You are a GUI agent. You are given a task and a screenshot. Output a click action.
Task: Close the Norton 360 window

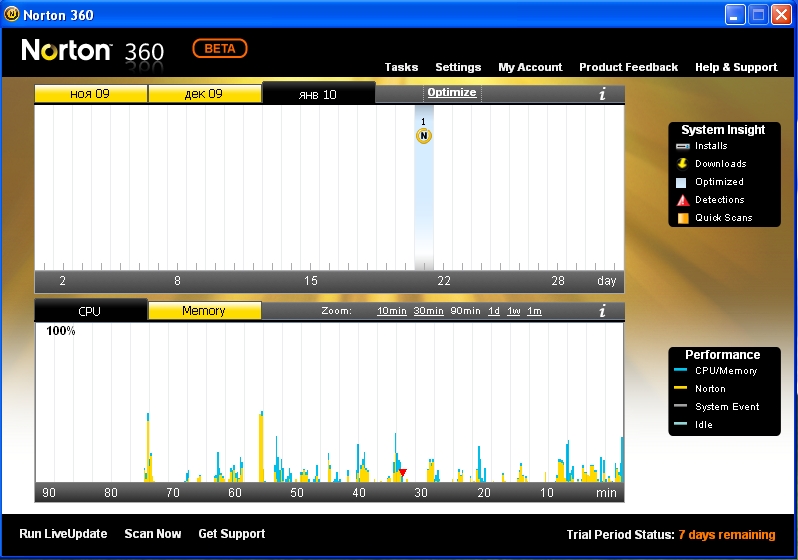coord(781,14)
